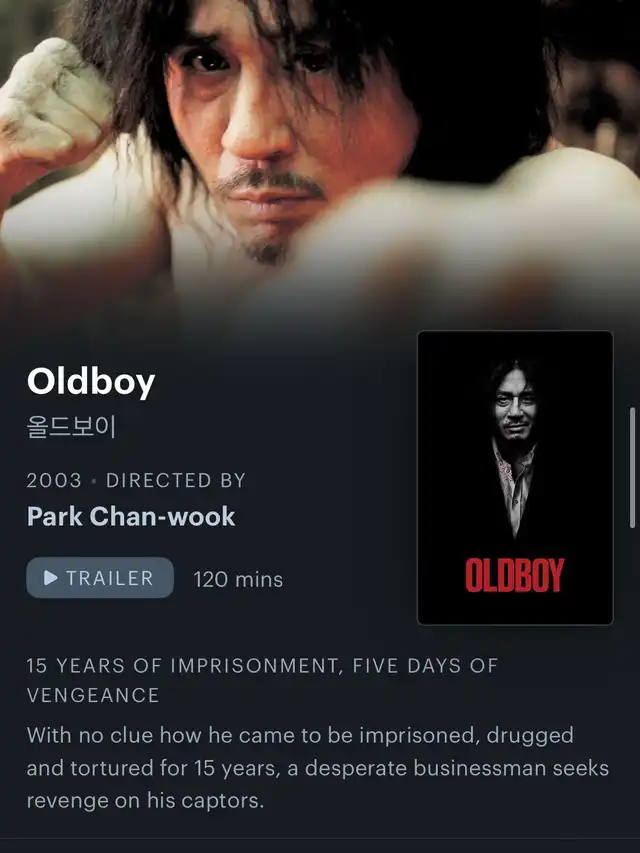Select the word businessman in the synopsis
The image size is (640, 853).
click(x=479, y=768)
